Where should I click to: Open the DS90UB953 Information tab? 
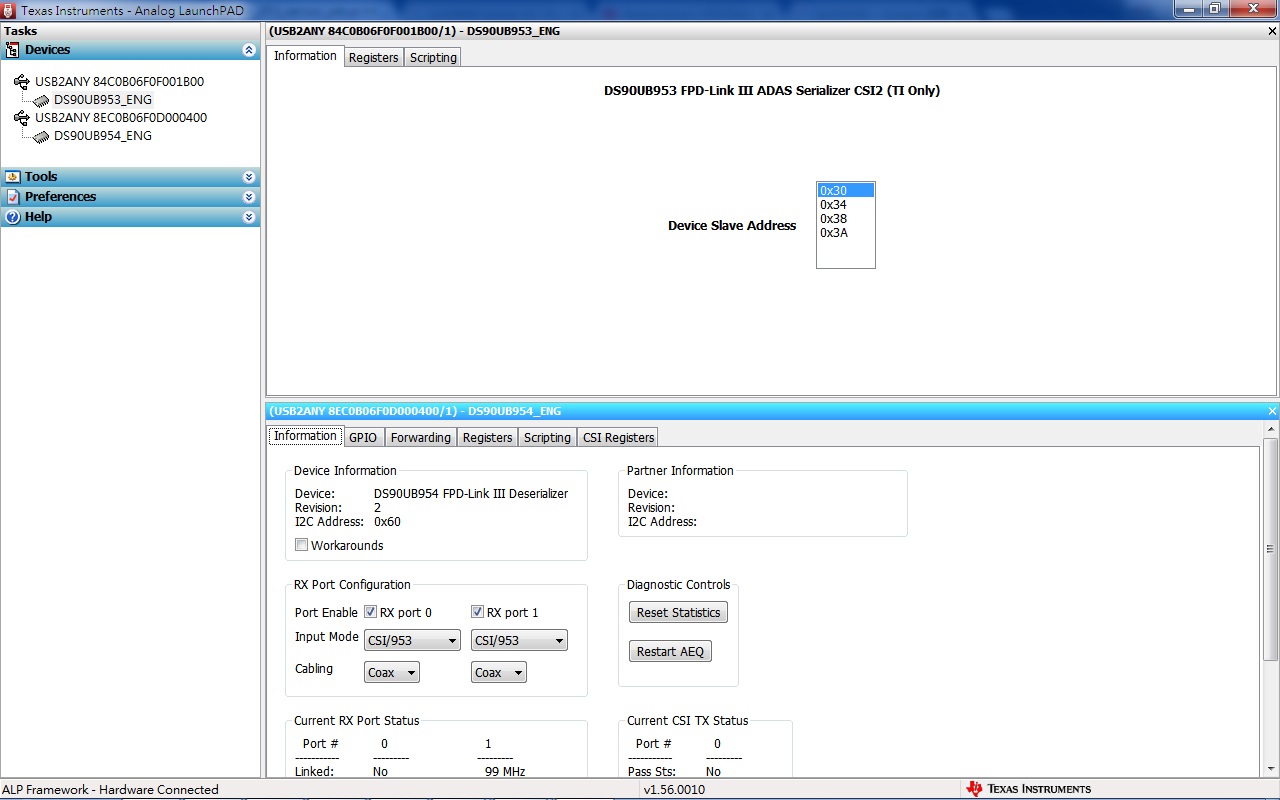305,56
